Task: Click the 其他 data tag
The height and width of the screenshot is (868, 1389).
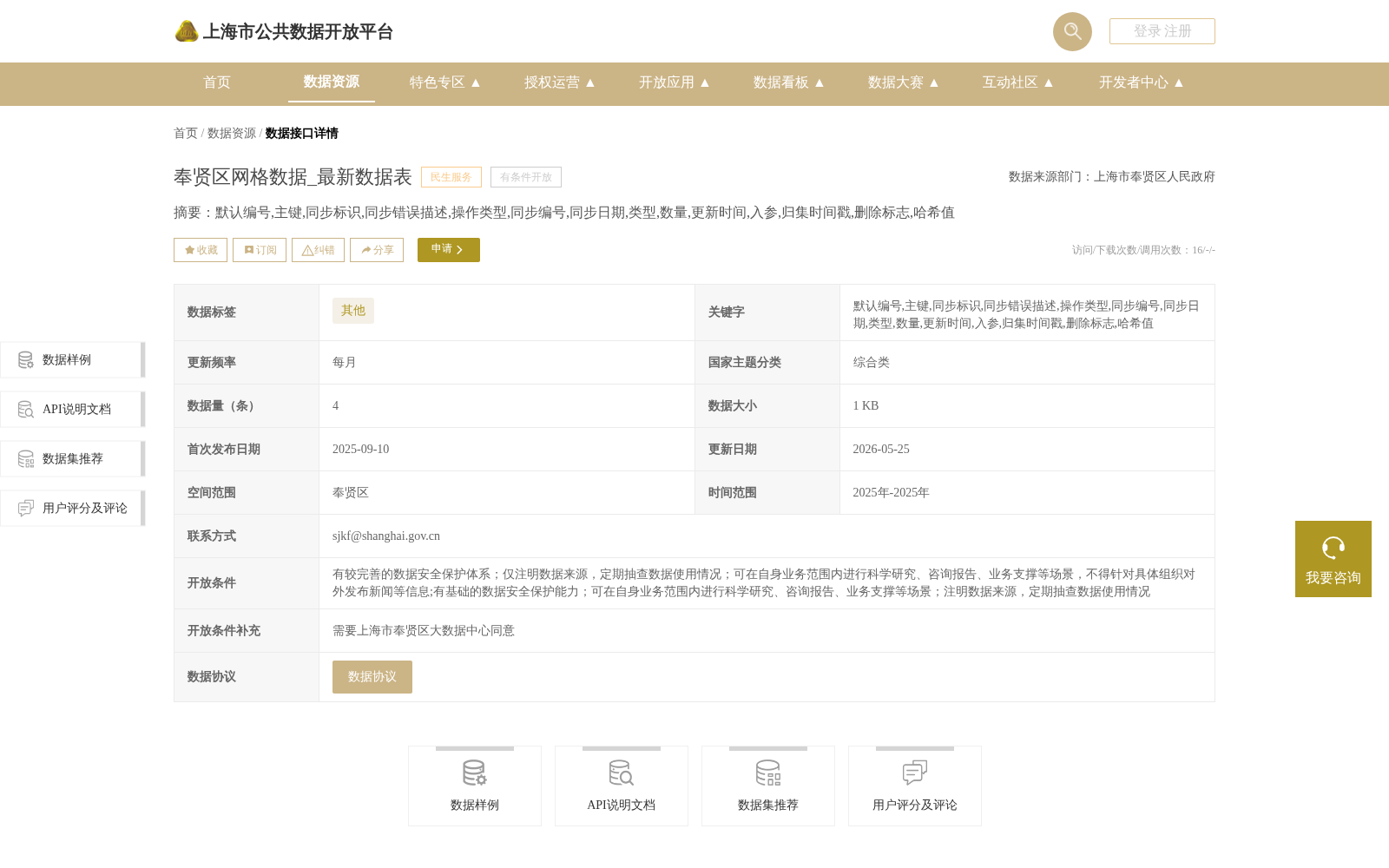Action: [353, 311]
